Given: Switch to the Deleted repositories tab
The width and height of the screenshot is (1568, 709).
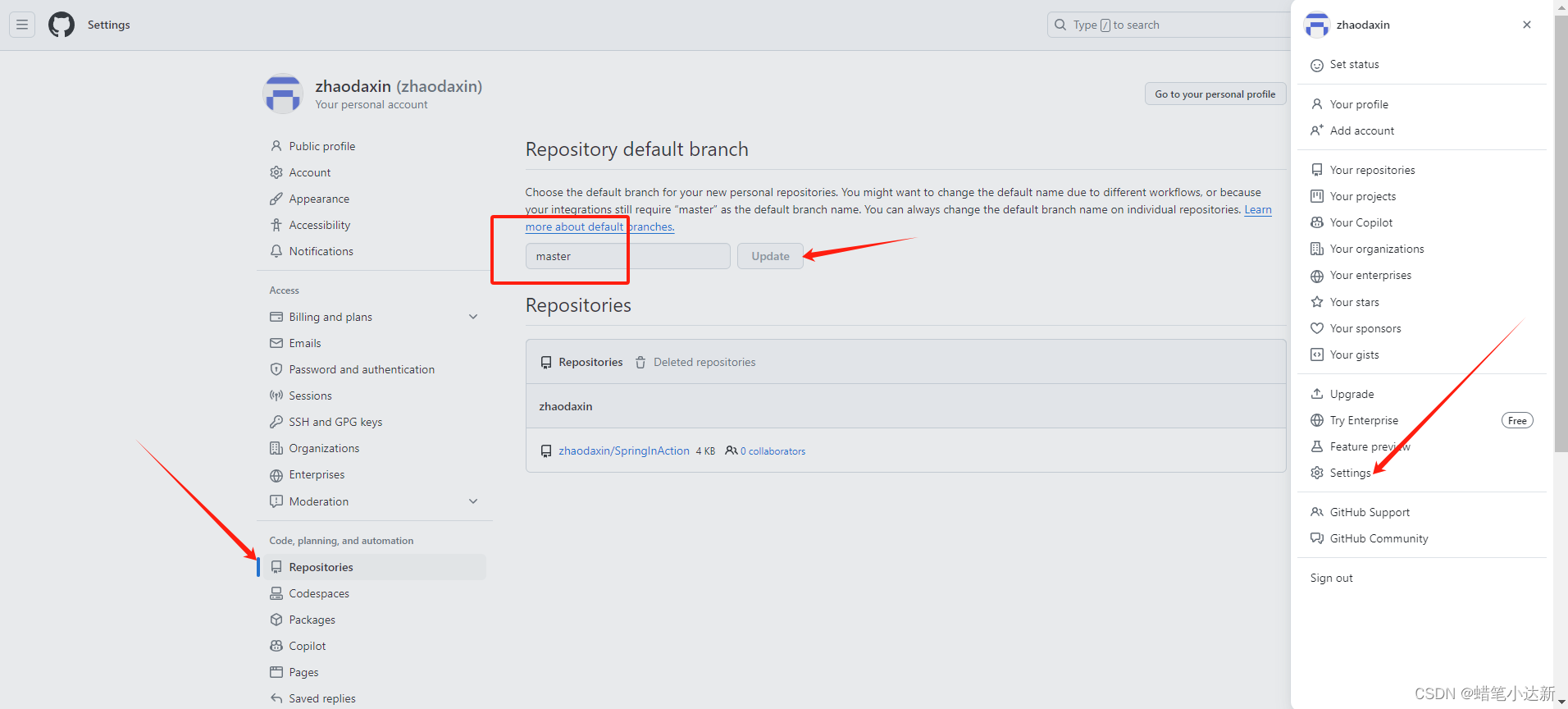Looking at the screenshot, I should [x=695, y=362].
